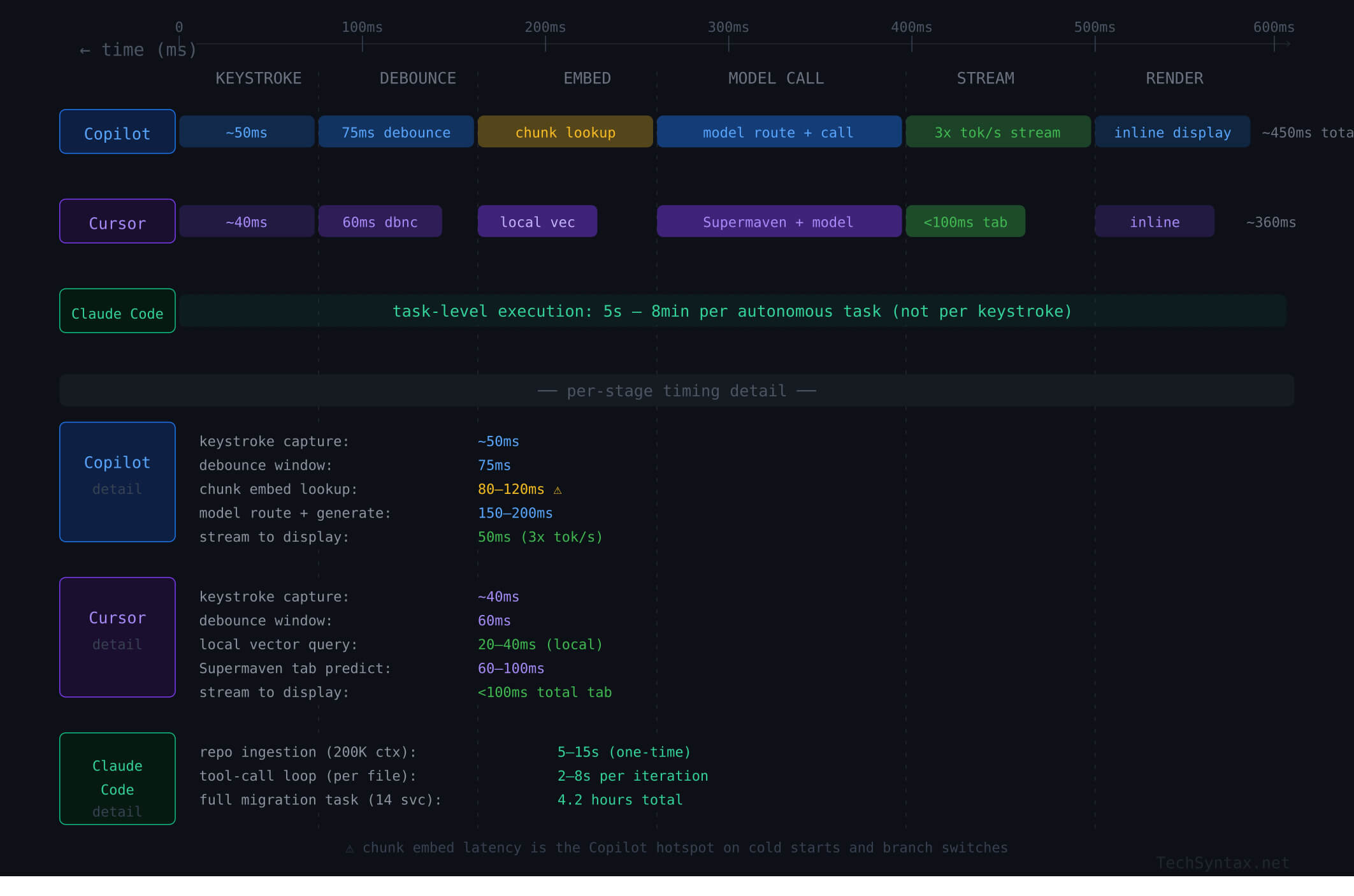
Task: Click the <100ms tab stream block
Action: click(965, 222)
